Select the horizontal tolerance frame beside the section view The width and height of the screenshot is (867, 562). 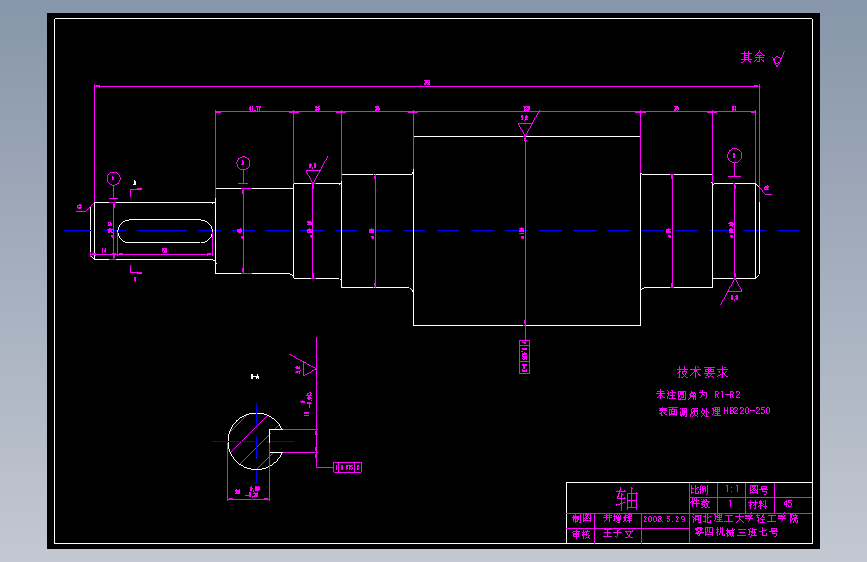pos(348,468)
